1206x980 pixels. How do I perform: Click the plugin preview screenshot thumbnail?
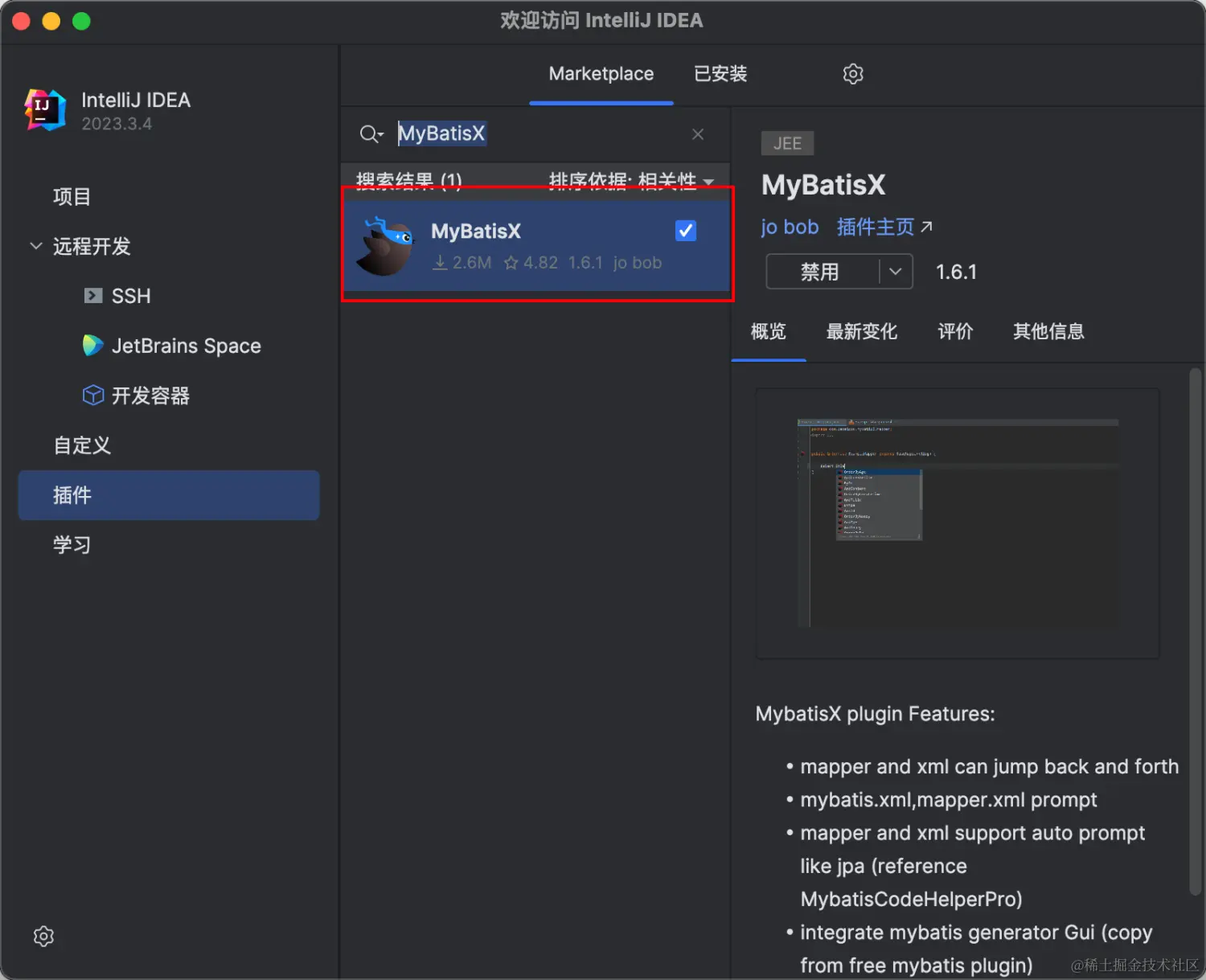[958, 523]
